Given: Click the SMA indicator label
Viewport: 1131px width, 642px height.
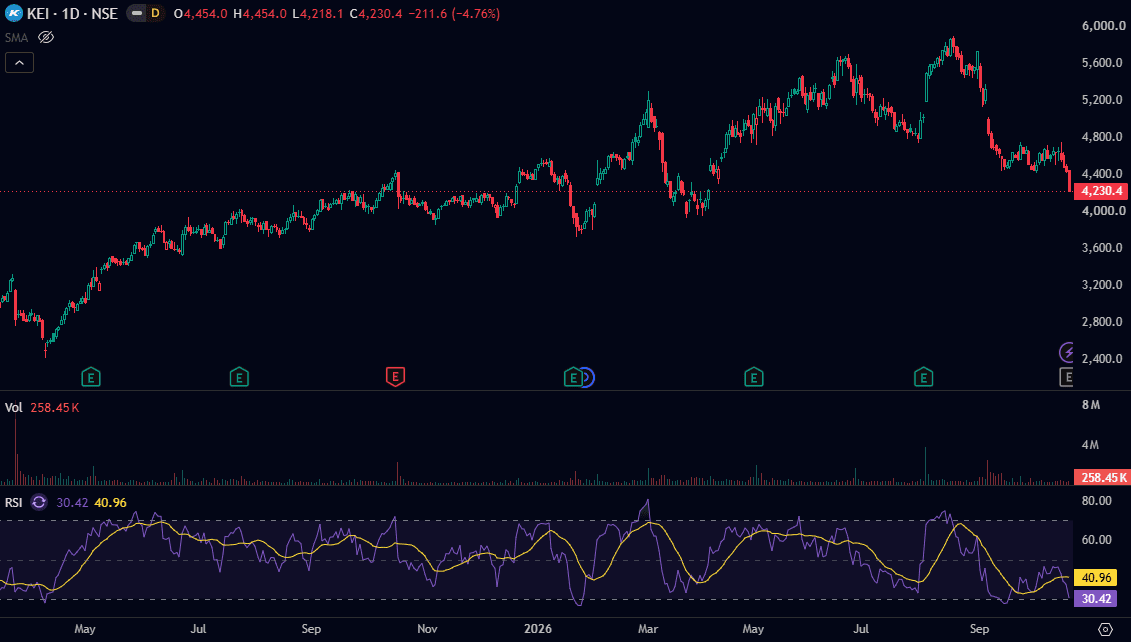Looking at the screenshot, I should pos(17,38).
